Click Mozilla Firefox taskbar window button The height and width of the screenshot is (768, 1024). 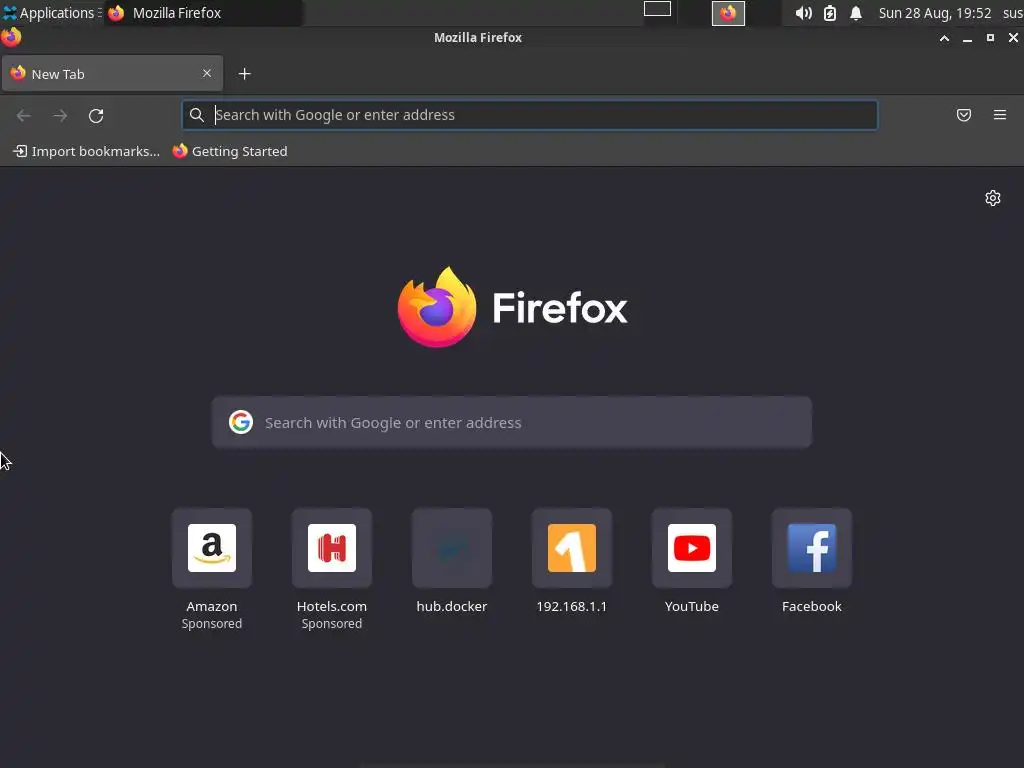[202, 12]
